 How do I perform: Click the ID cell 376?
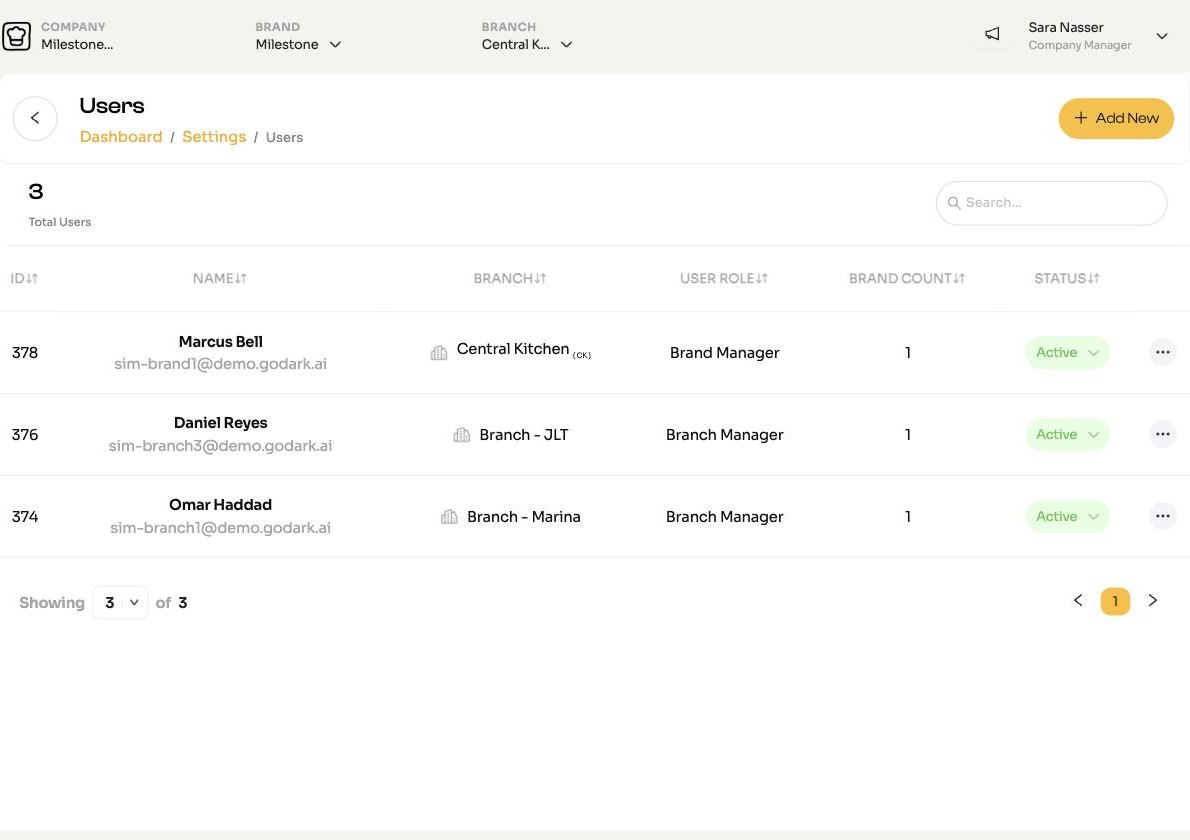(x=25, y=435)
